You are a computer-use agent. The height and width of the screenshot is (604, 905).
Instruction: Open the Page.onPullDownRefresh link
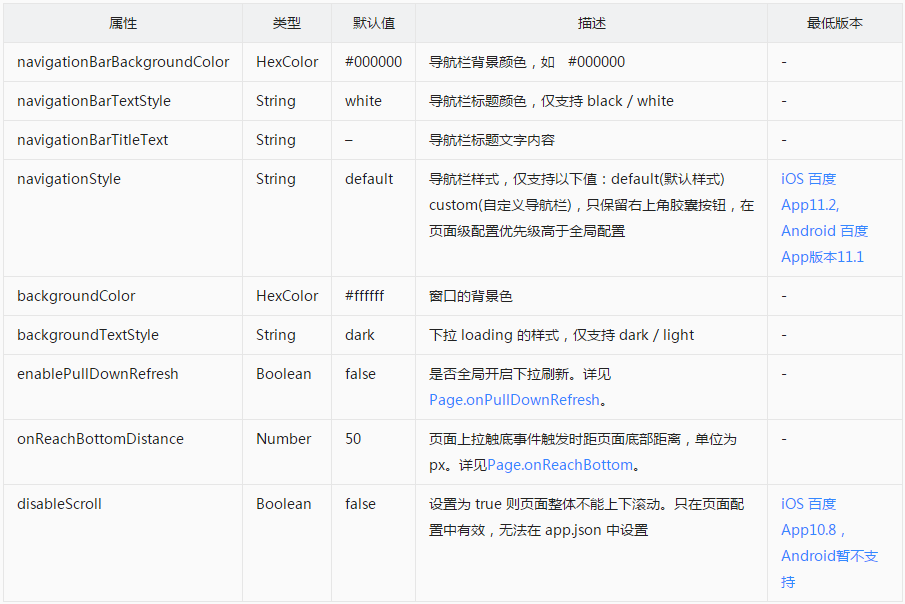click(x=512, y=399)
